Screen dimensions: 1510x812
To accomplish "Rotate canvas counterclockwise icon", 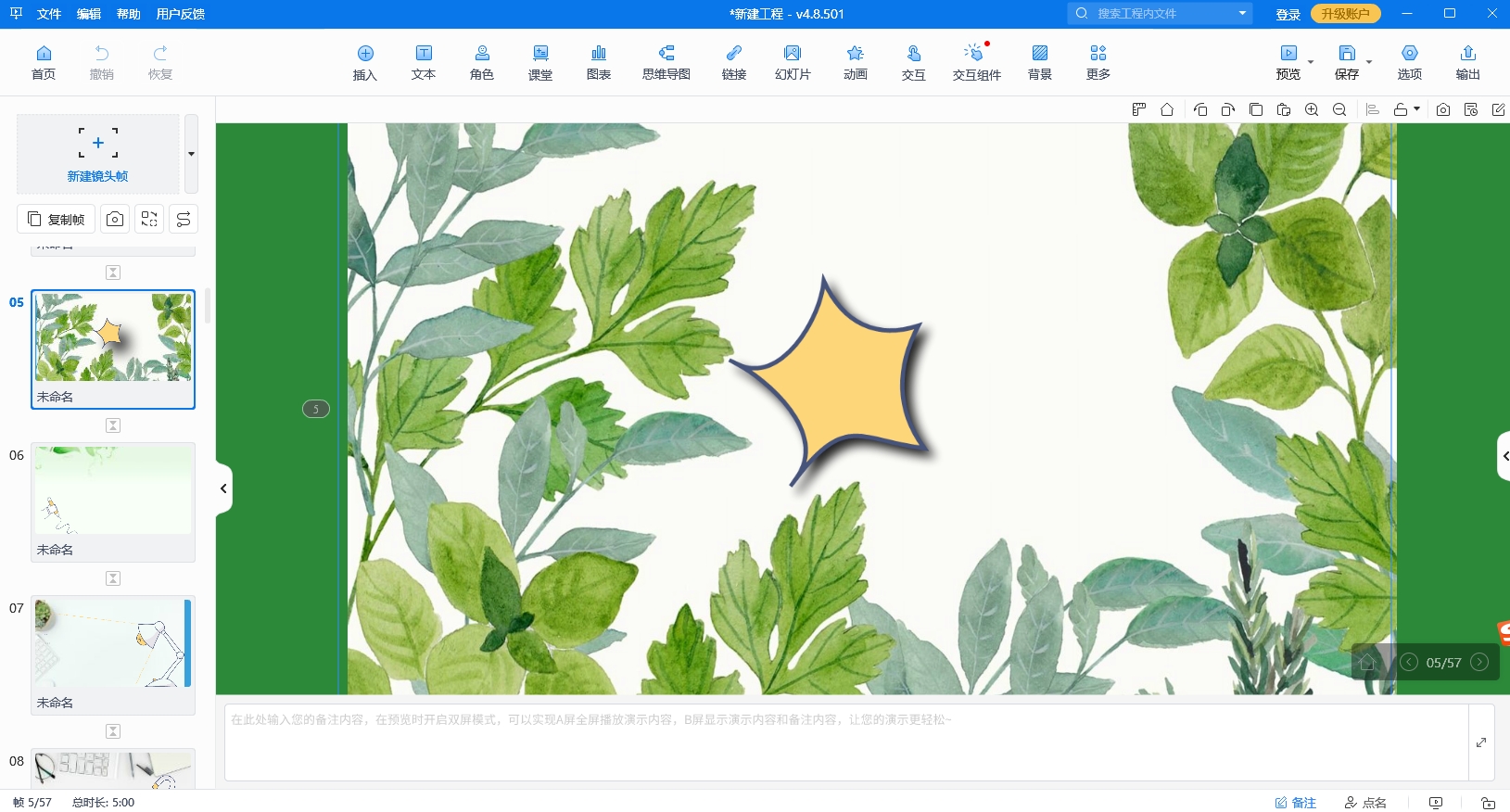I will (1200, 109).
